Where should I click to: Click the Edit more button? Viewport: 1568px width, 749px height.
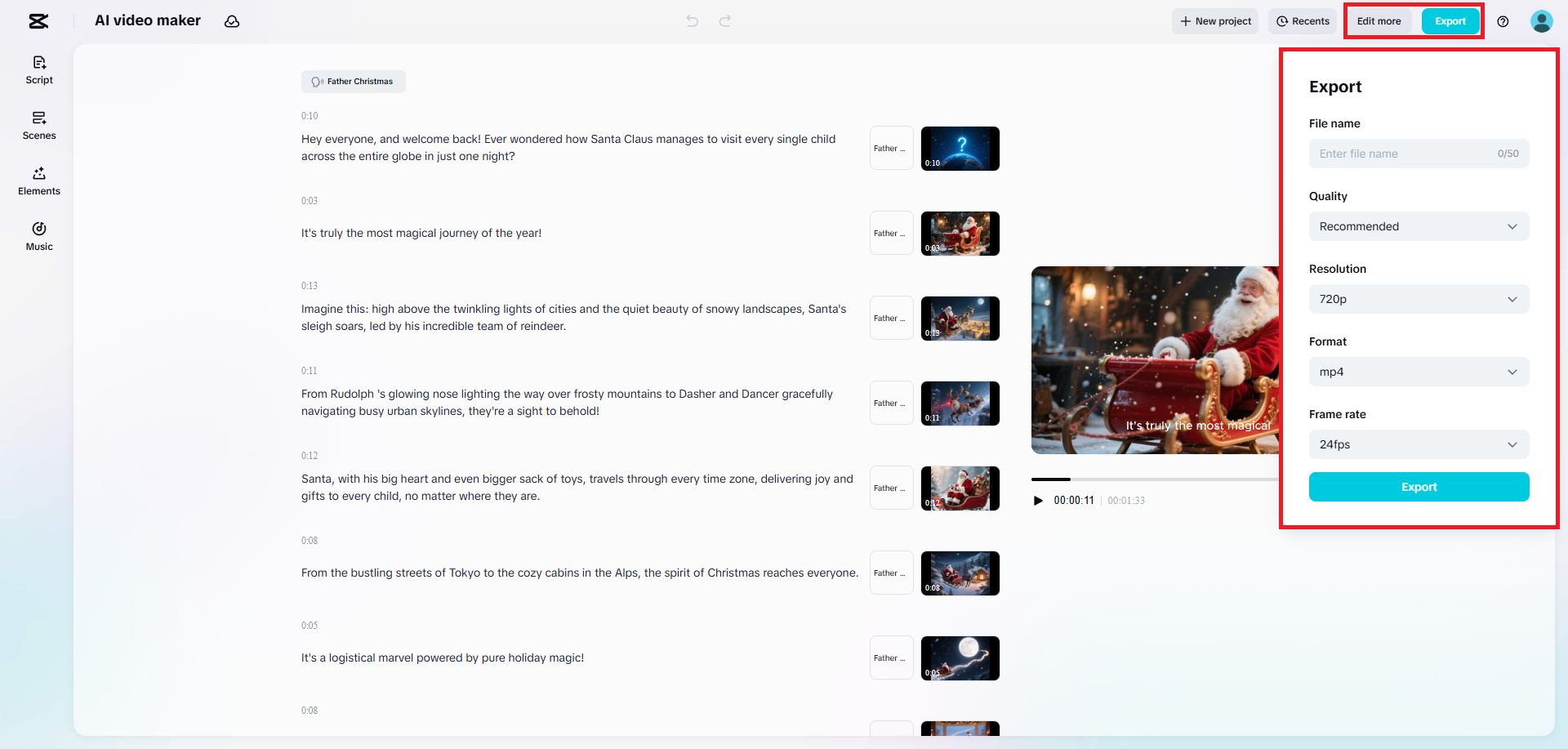click(1379, 21)
